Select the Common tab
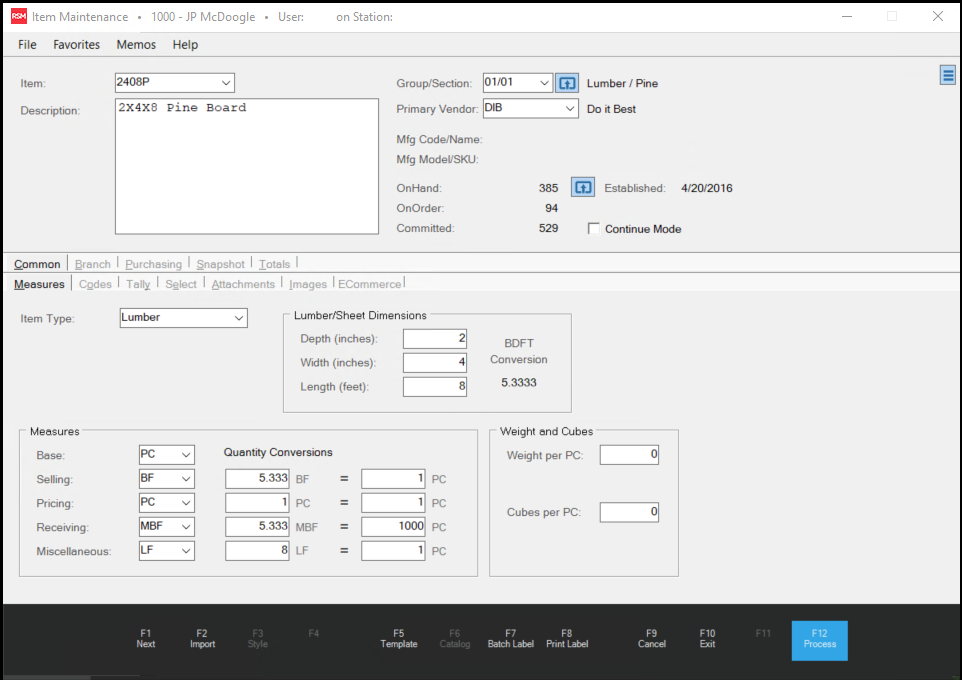 pyautogui.click(x=37, y=264)
